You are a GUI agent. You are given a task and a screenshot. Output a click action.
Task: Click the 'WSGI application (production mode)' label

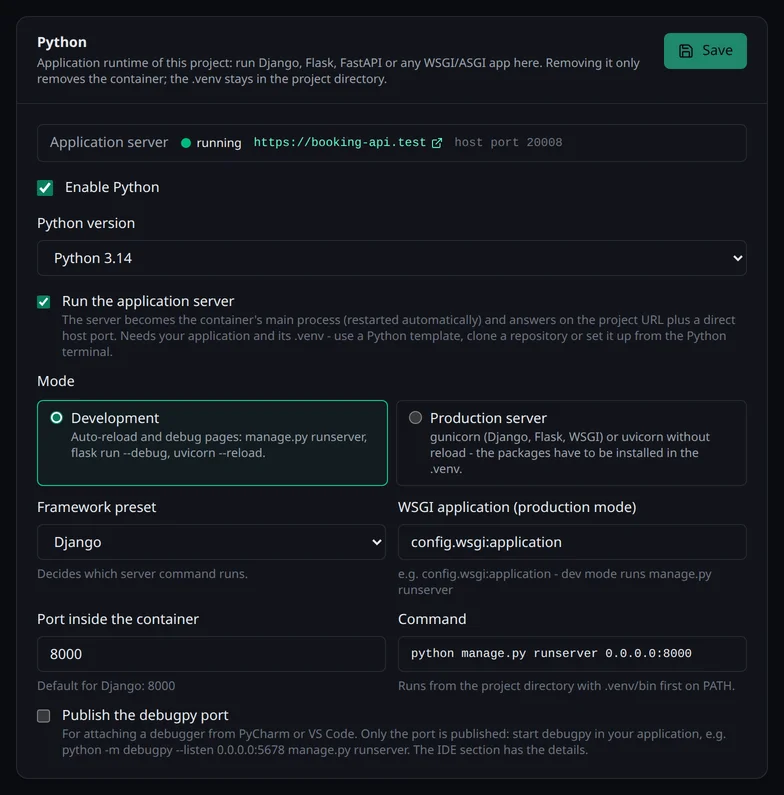coord(517,508)
